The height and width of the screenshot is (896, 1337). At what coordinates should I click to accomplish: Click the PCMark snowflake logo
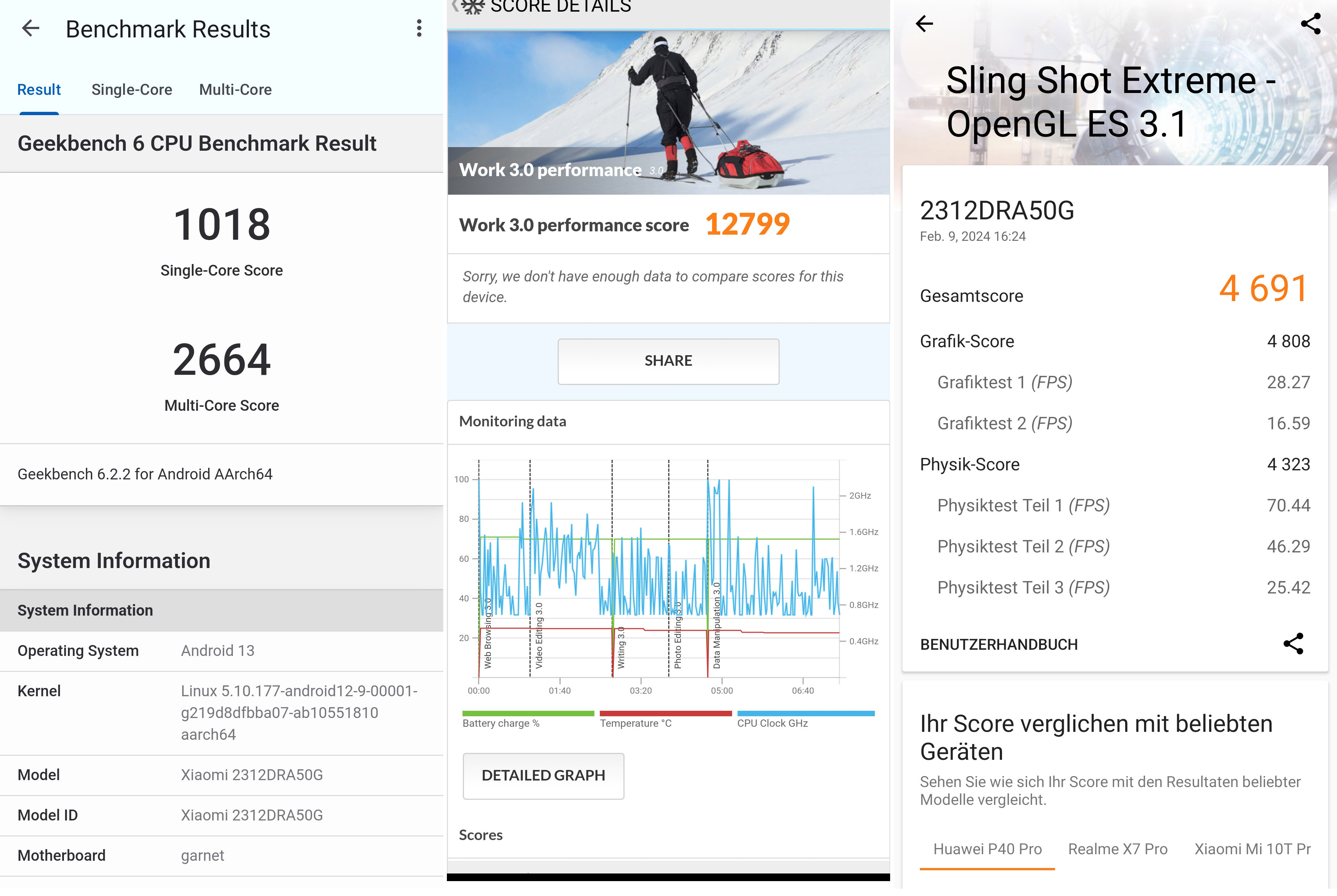pyautogui.click(x=472, y=7)
